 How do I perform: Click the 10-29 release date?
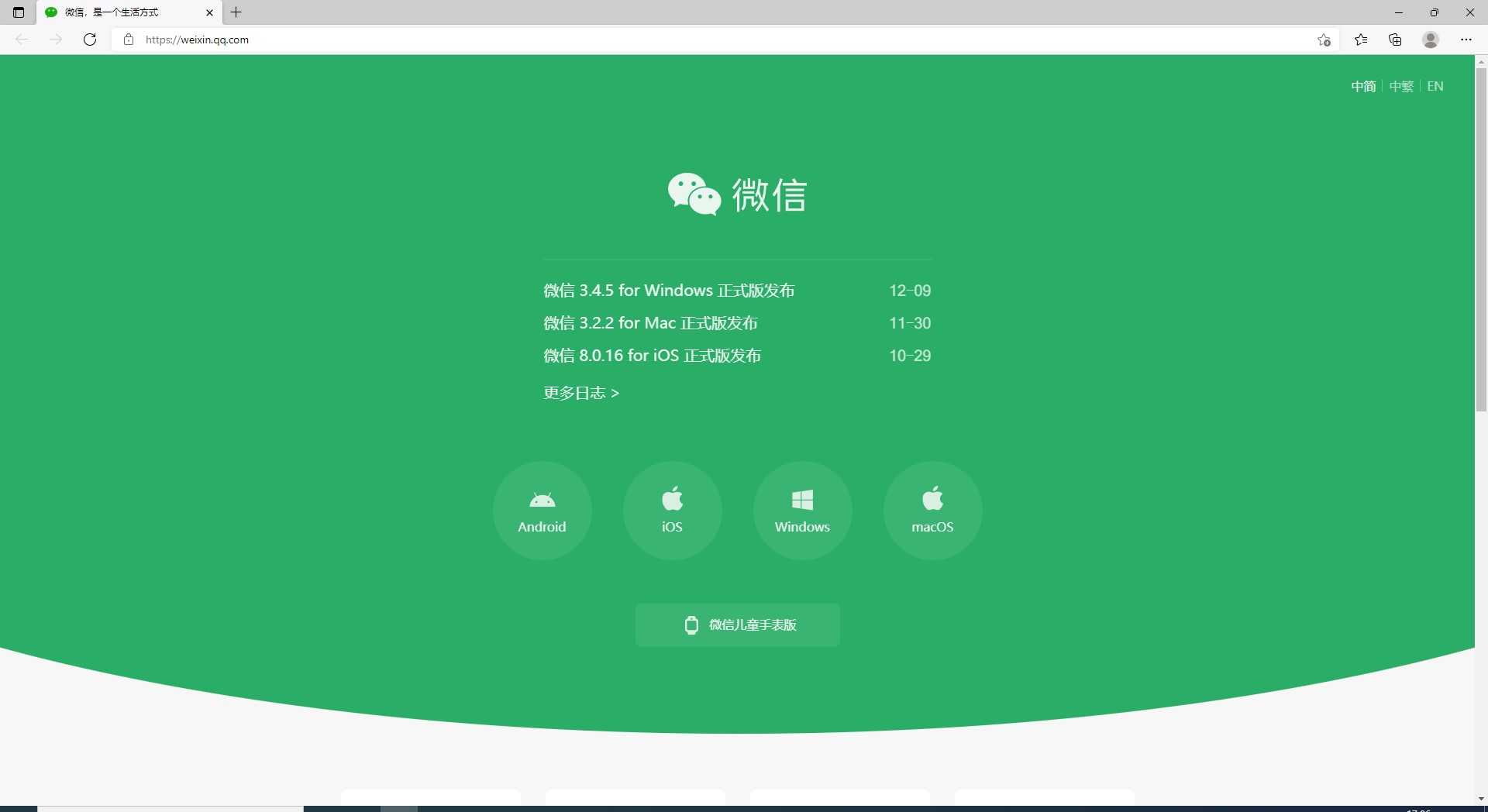coord(910,356)
